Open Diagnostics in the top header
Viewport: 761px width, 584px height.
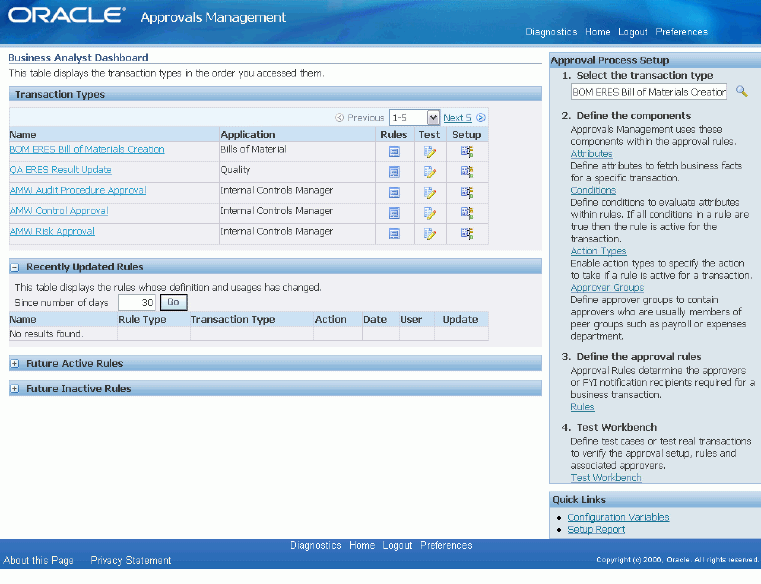click(551, 32)
